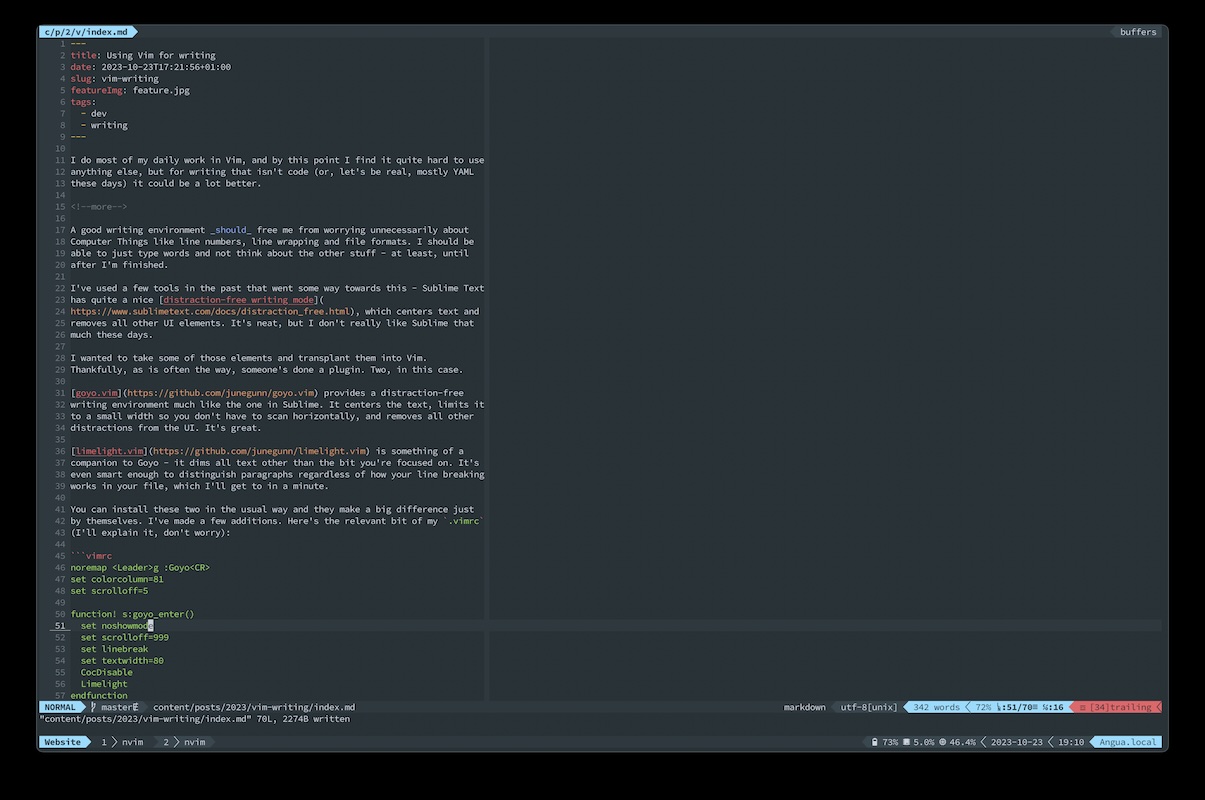The width and height of the screenshot is (1205, 800).
Task: Click the markdown filetype indicator
Action: 805,707
